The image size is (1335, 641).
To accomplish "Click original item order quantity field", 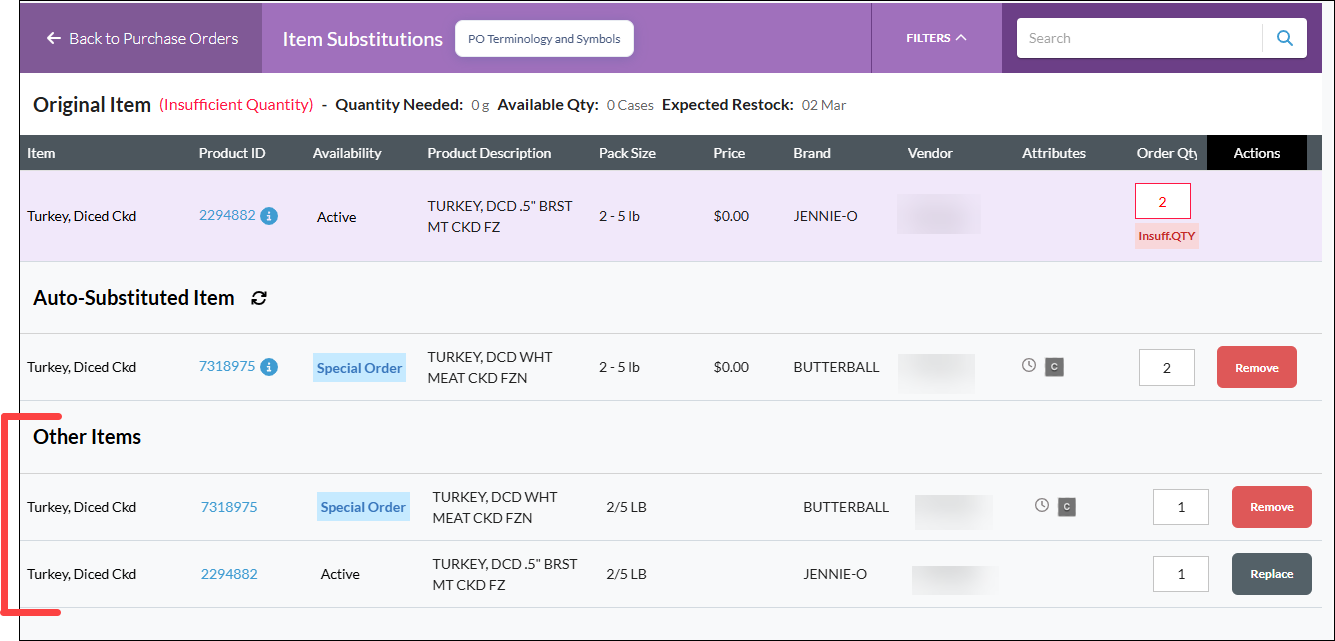I will [x=1163, y=201].
